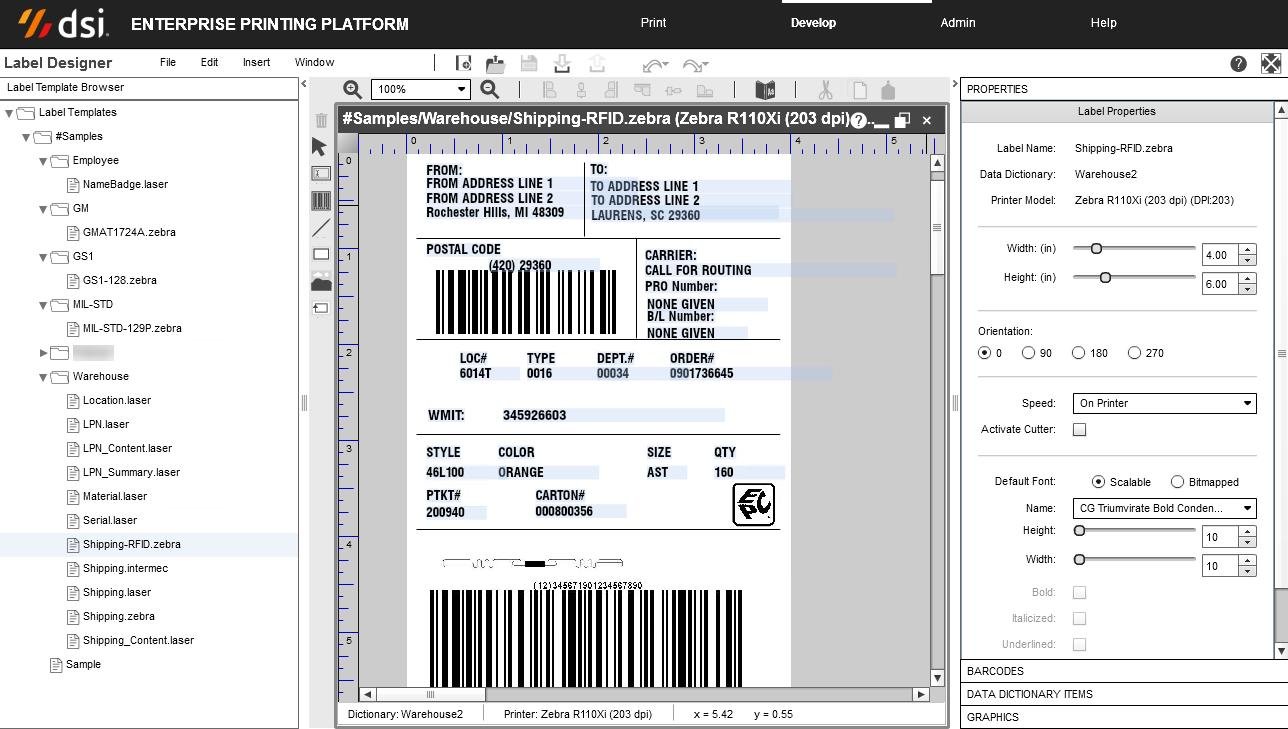1288x729 pixels.
Task: Click the font Height slider handle
Action: (x=1079, y=531)
